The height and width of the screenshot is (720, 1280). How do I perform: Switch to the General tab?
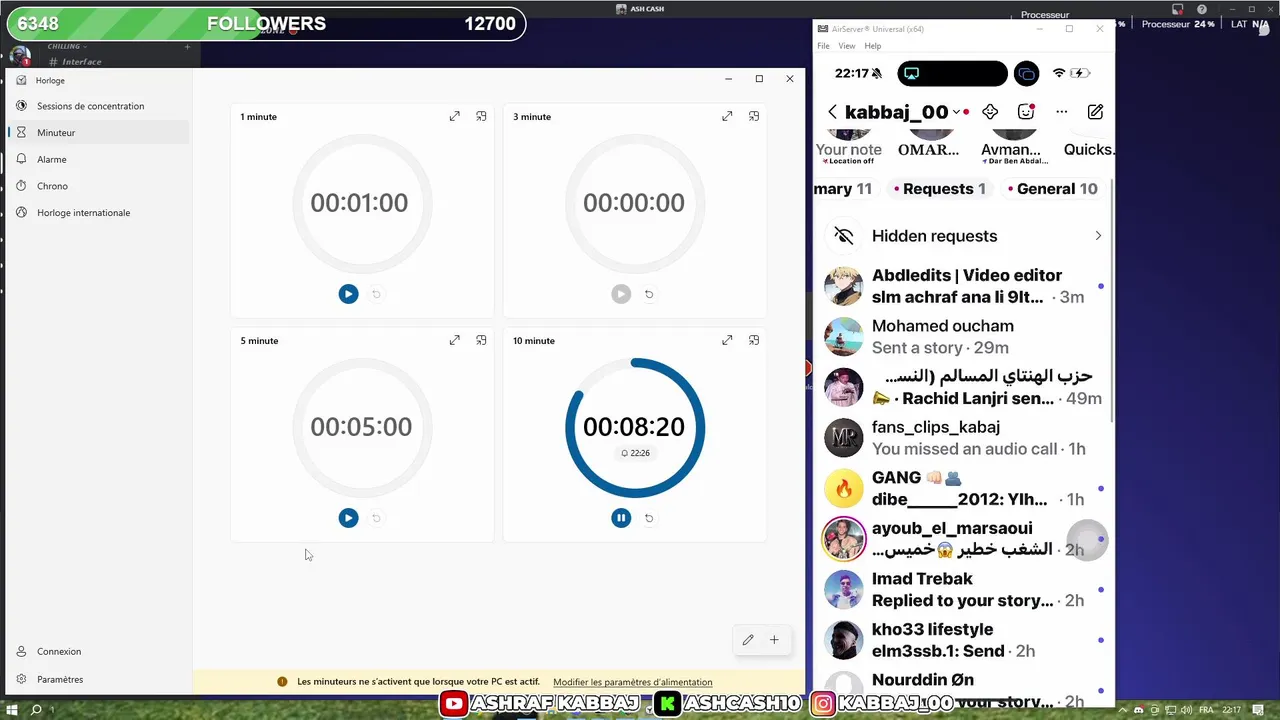tap(1052, 188)
